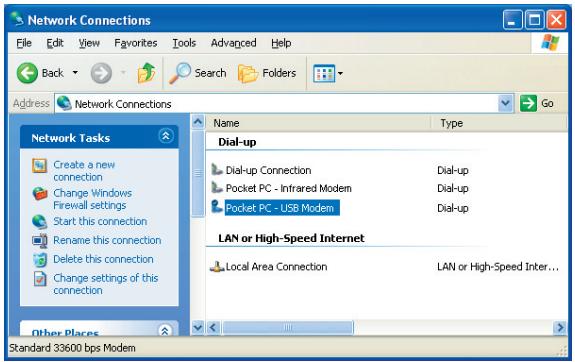Screen dimensions: 575x362
Task: Click the horizontal scrollbar left arrow
Action: 213,327
